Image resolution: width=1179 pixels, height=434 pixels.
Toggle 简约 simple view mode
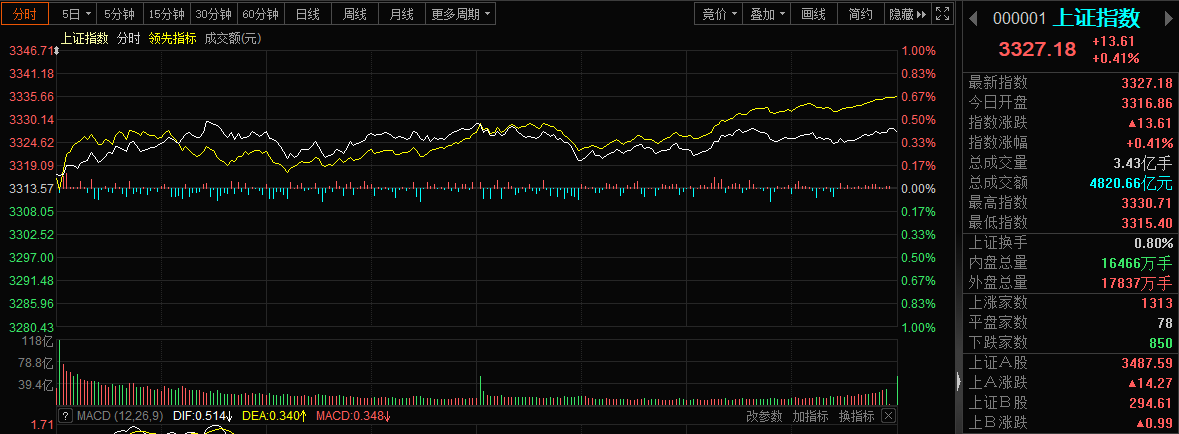(860, 14)
